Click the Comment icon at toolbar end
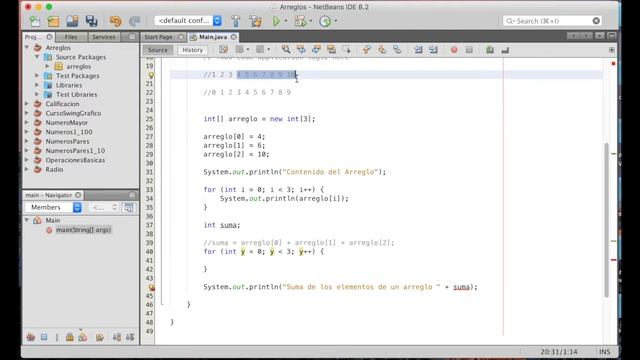The image size is (640, 360). tap(505, 50)
